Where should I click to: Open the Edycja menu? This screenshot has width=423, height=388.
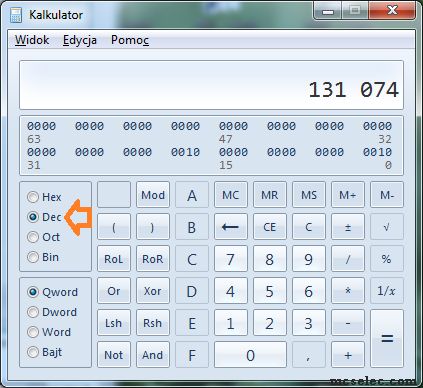80,40
